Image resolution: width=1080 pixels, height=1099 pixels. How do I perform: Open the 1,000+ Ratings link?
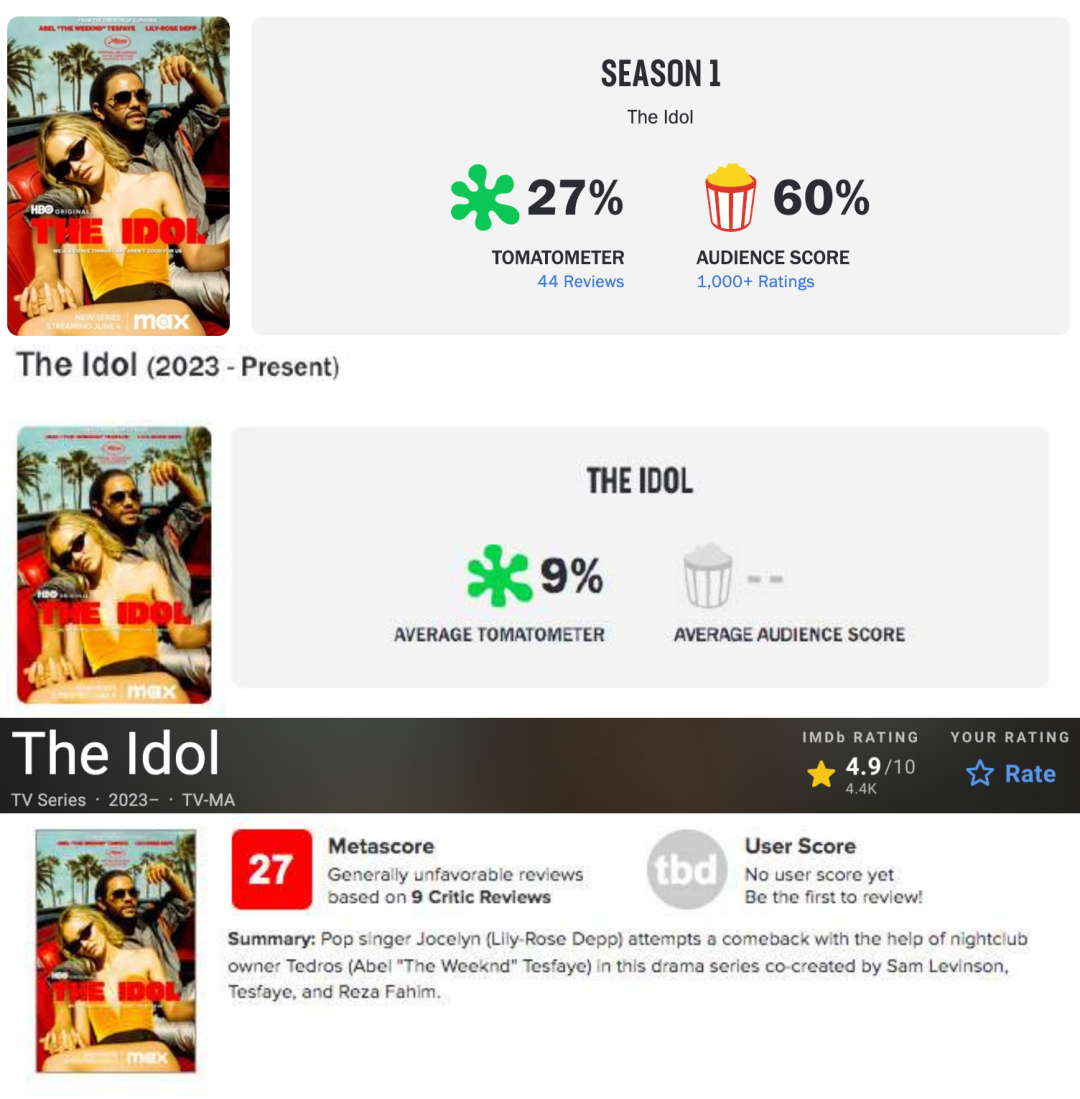click(x=755, y=282)
